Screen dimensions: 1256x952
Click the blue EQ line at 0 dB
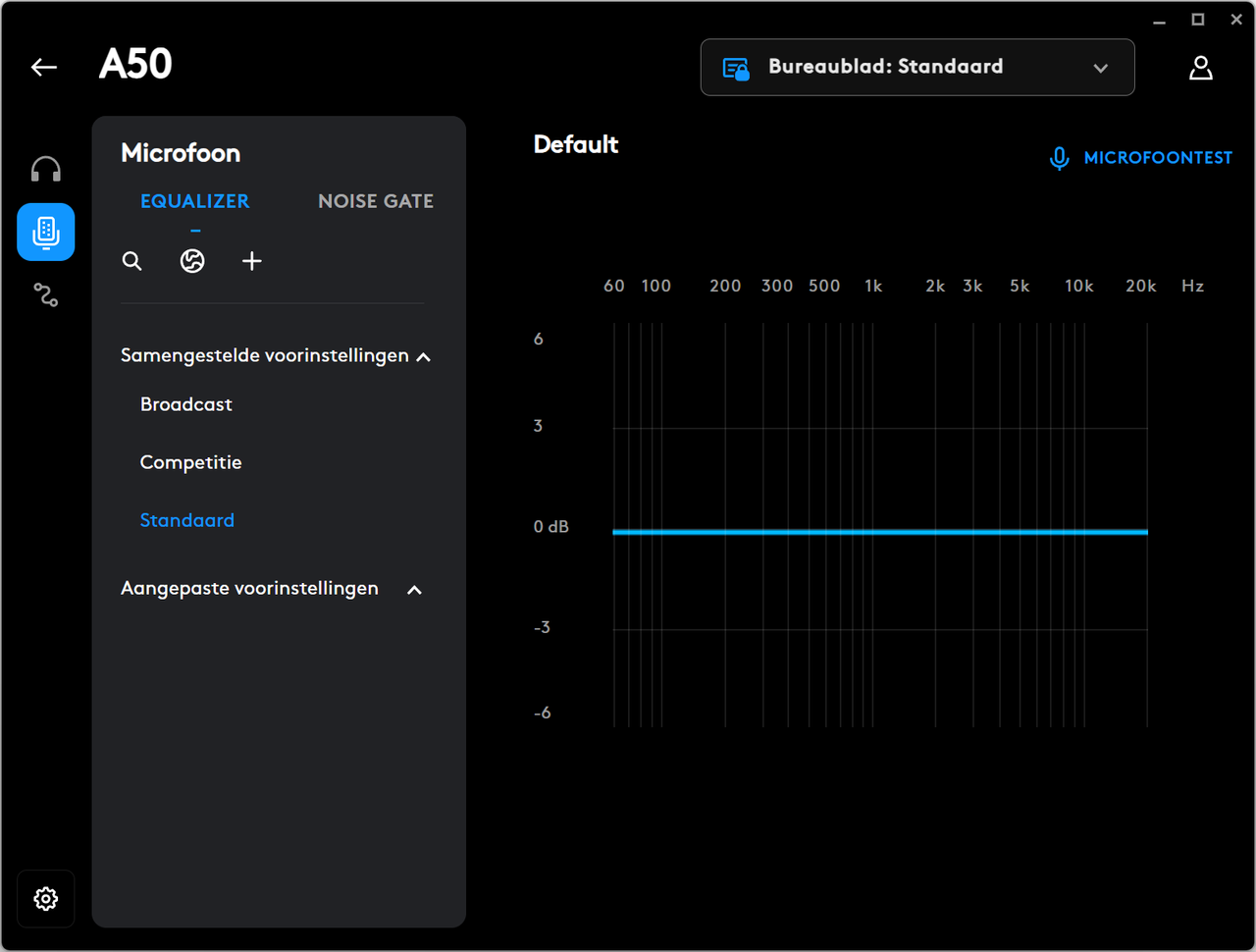[x=880, y=532]
